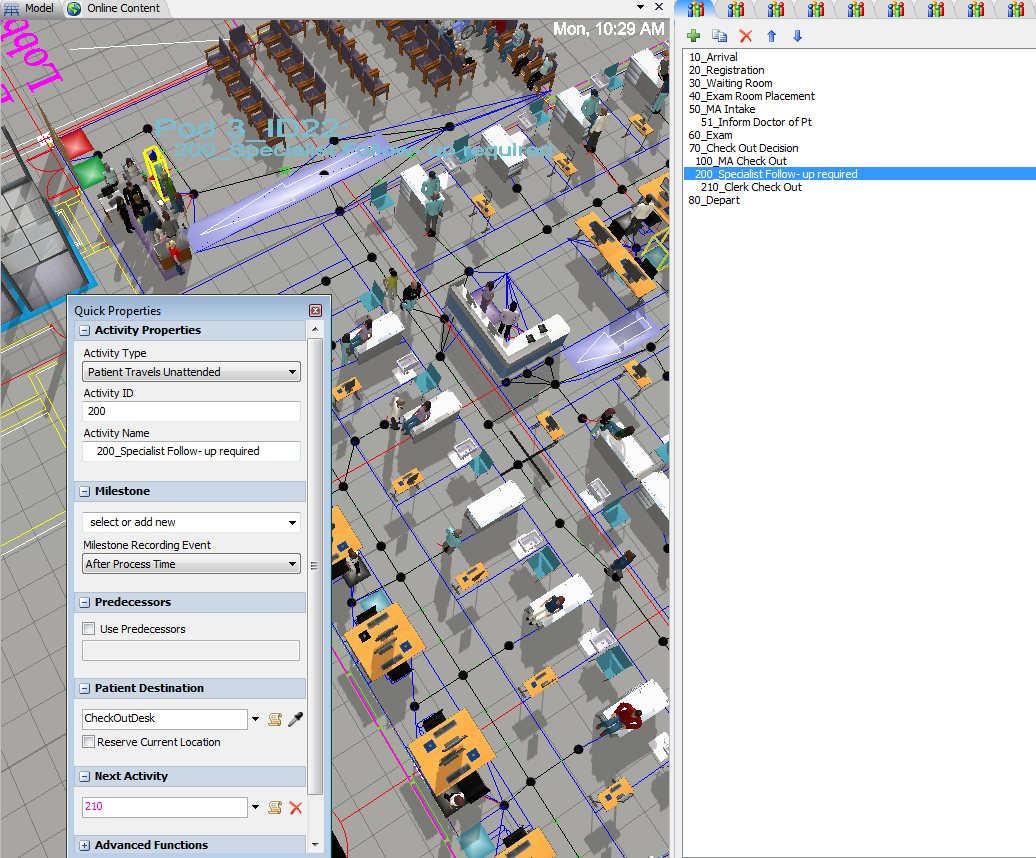Viewport: 1036px width, 858px height.
Task: Enable the Use Predecessors checkbox
Action: (89, 629)
